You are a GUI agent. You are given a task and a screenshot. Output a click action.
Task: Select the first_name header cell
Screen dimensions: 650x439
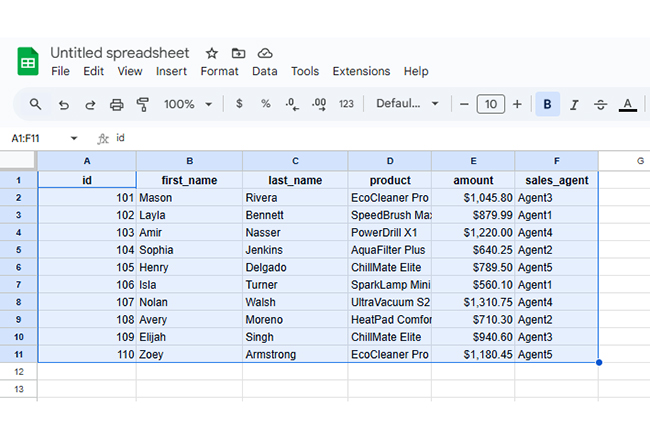tap(189, 180)
